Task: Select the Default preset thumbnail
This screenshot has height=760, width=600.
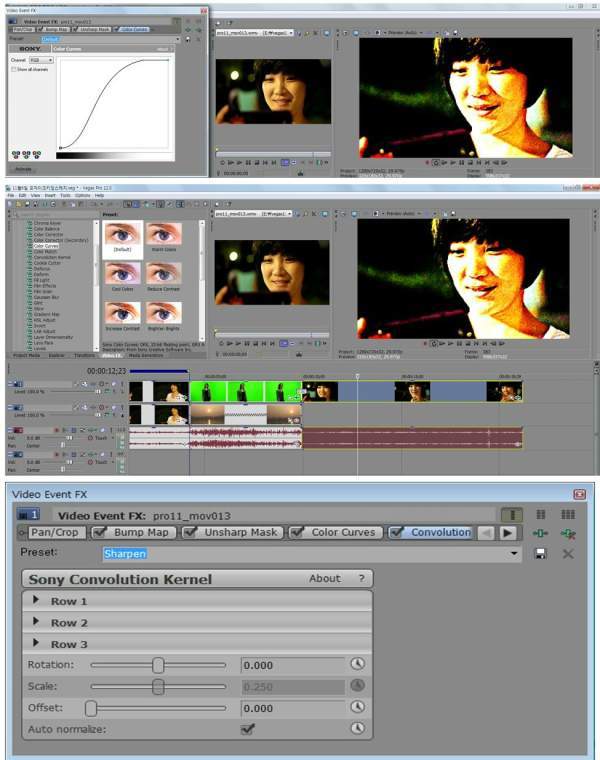Action: coord(123,238)
